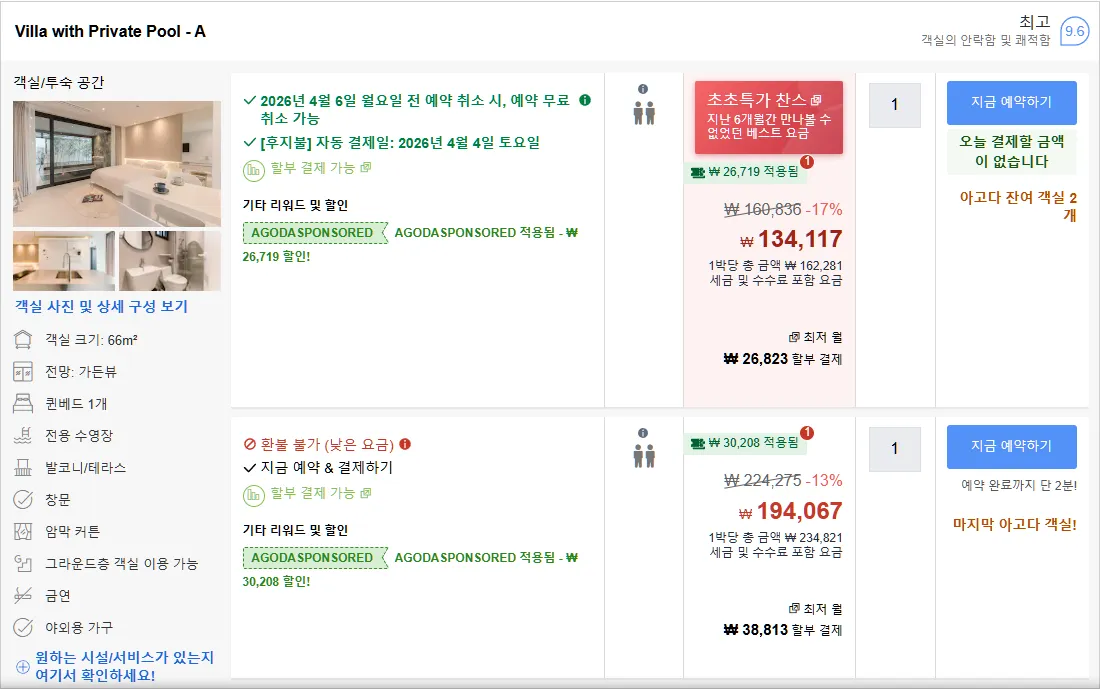Click the Villa with Private Pool - A title
The image size is (1100, 690).
[x=110, y=32]
